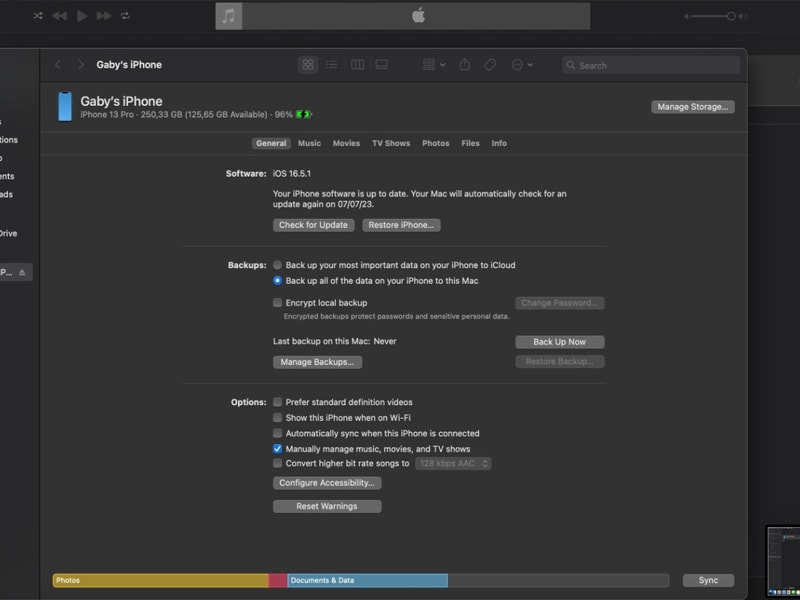The image size is (800, 600).
Task: Open Manage Storage
Action: click(x=693, y=107)
